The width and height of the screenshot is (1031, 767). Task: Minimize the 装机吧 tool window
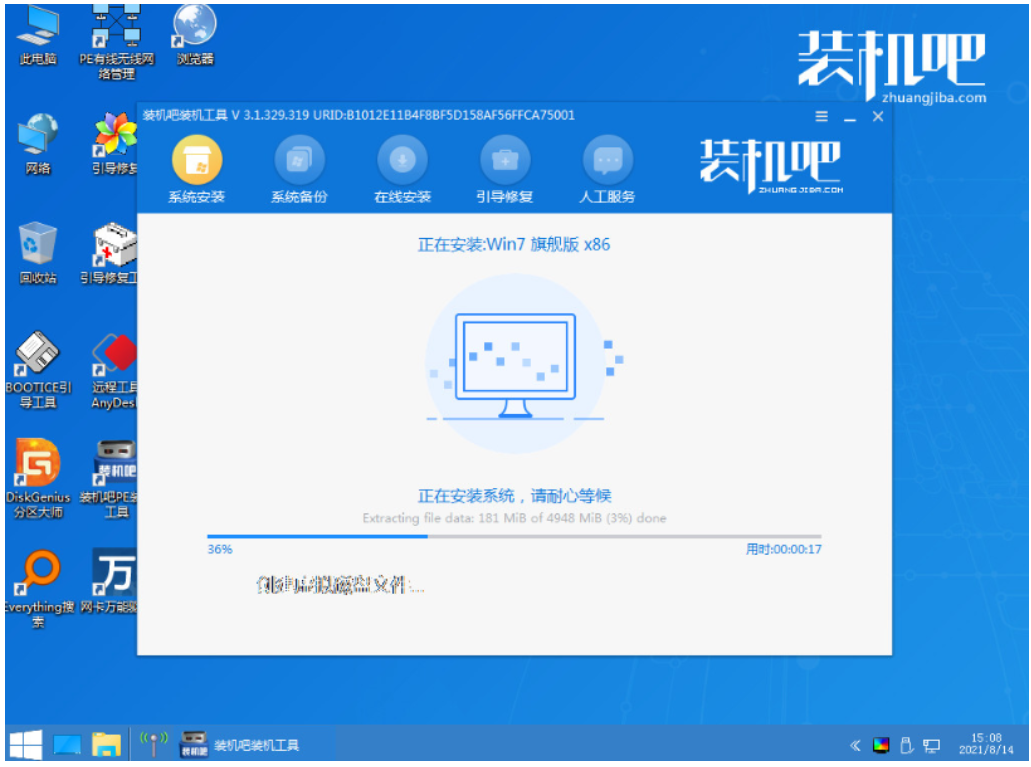tap(850, 118)
